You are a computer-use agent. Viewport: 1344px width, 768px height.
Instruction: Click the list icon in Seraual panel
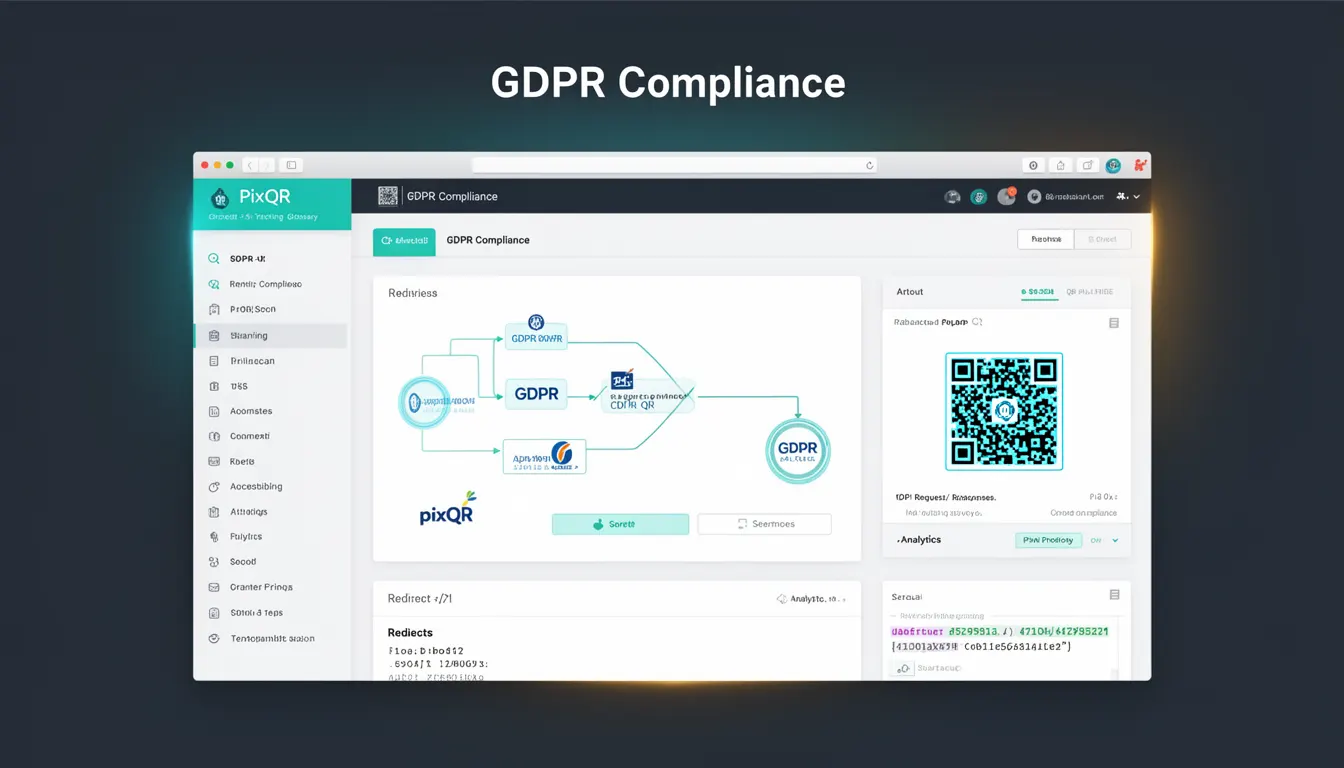(1114, 595)
